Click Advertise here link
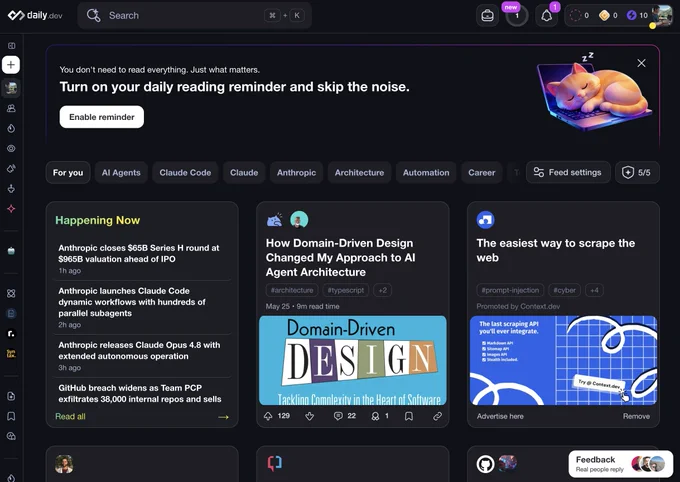 click(500, 416)
